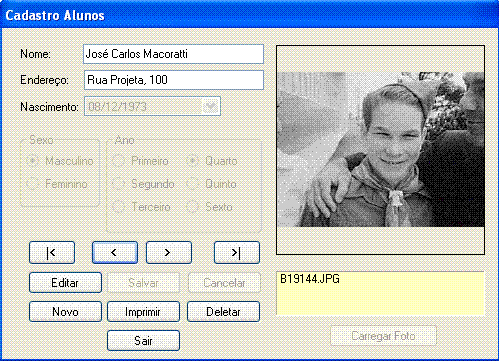
Task: Click the Endereço text field
Action: [x=174, y=80]
